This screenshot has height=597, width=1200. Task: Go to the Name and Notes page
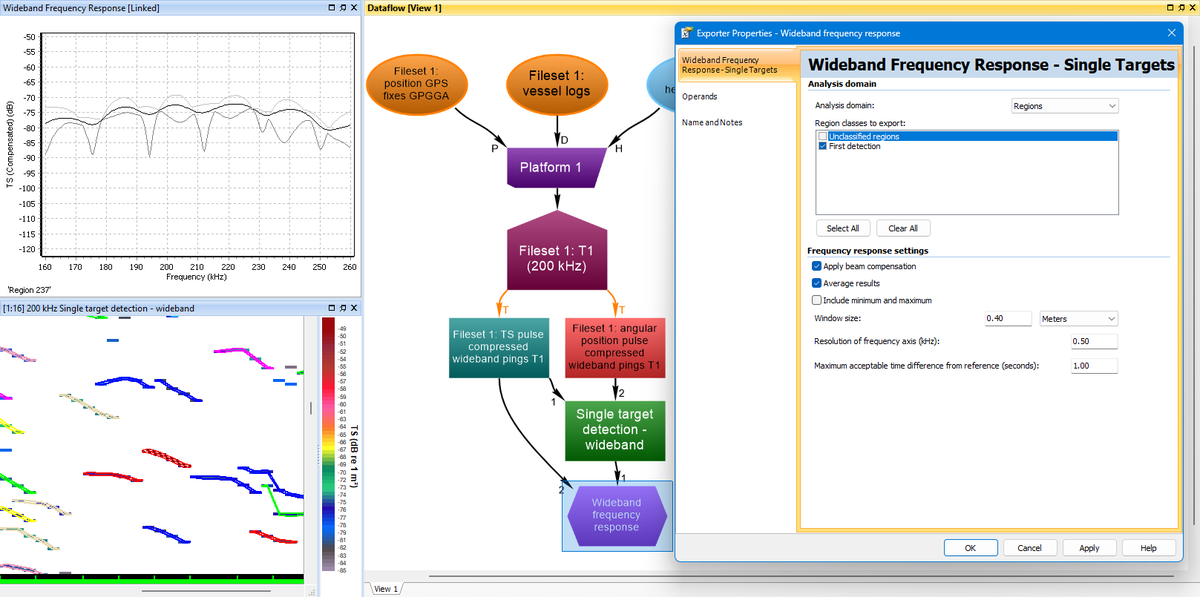711,122
